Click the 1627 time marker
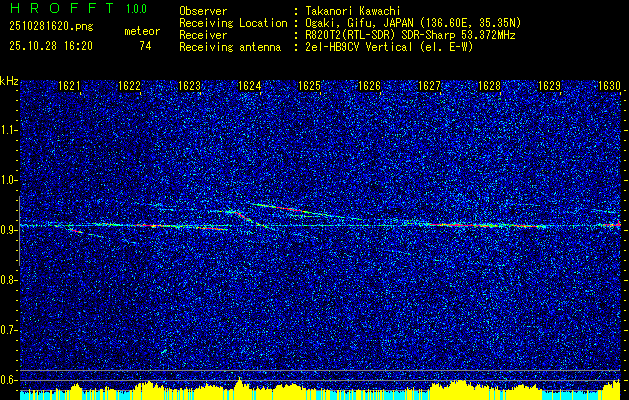Image resolution: width=629 pixels, height=400 pixels. (429, 86)
